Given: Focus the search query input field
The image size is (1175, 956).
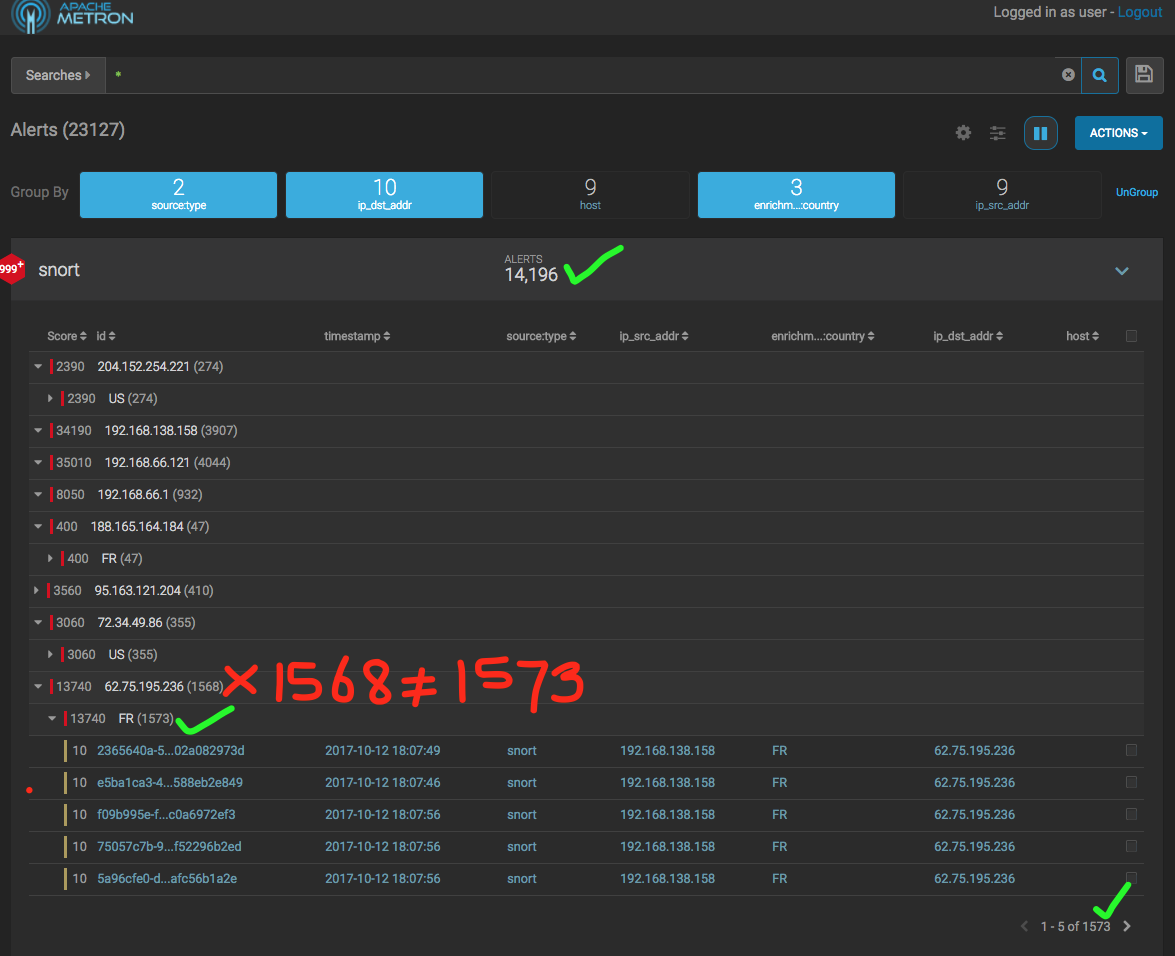Looking at the screenshot, I should click(581, 75).
